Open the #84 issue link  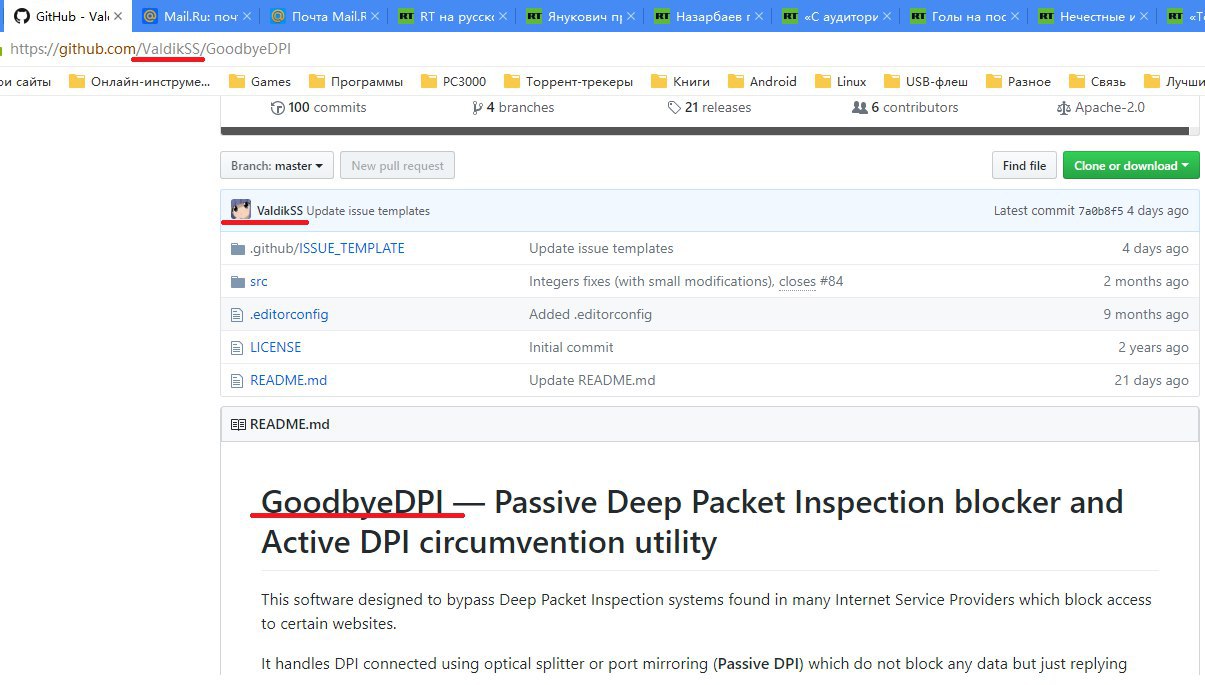pos(831,281)
